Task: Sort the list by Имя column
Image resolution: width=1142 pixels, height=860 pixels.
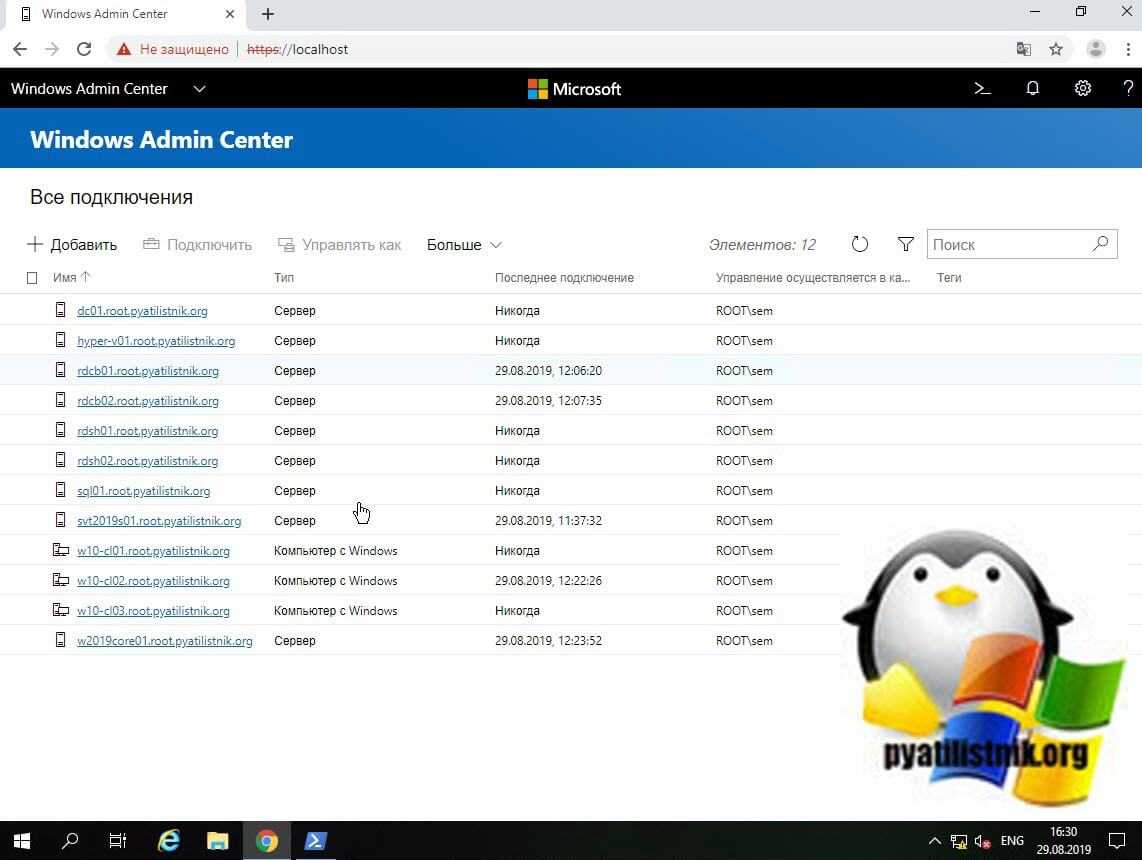Action: (65, 278)
